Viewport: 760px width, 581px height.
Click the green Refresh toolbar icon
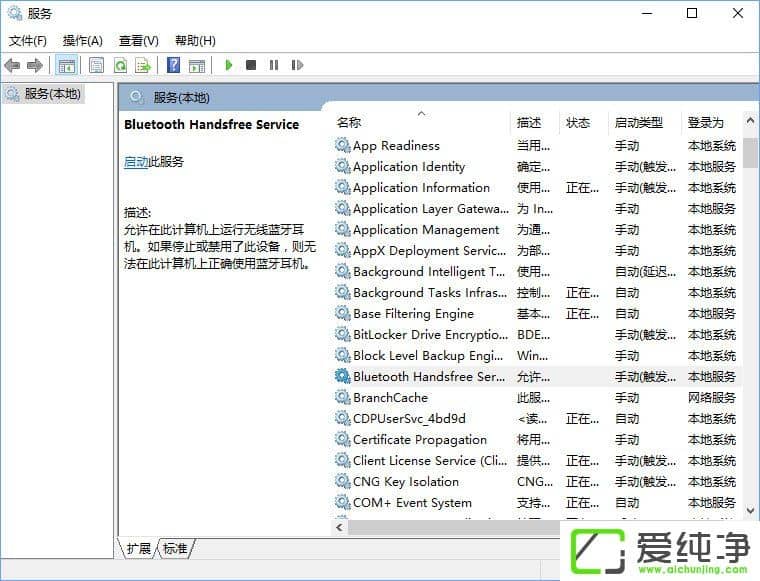coord(120,65)
